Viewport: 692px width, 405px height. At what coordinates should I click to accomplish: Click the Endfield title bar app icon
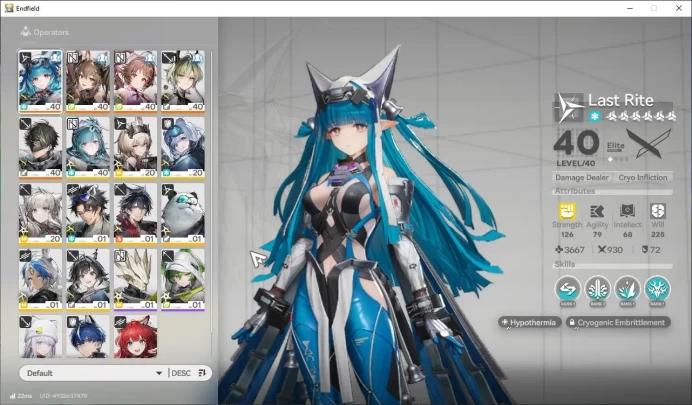click(x=9, y=8)
